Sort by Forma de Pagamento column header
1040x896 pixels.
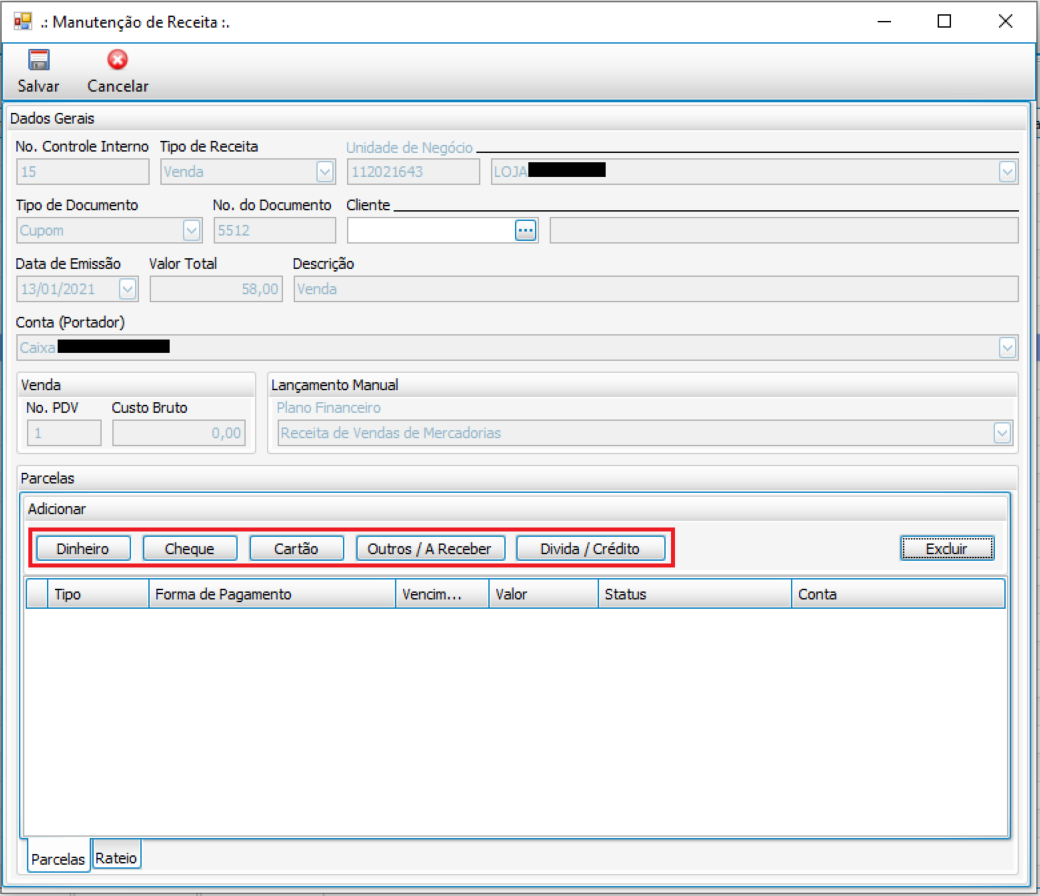coord(272,594)
